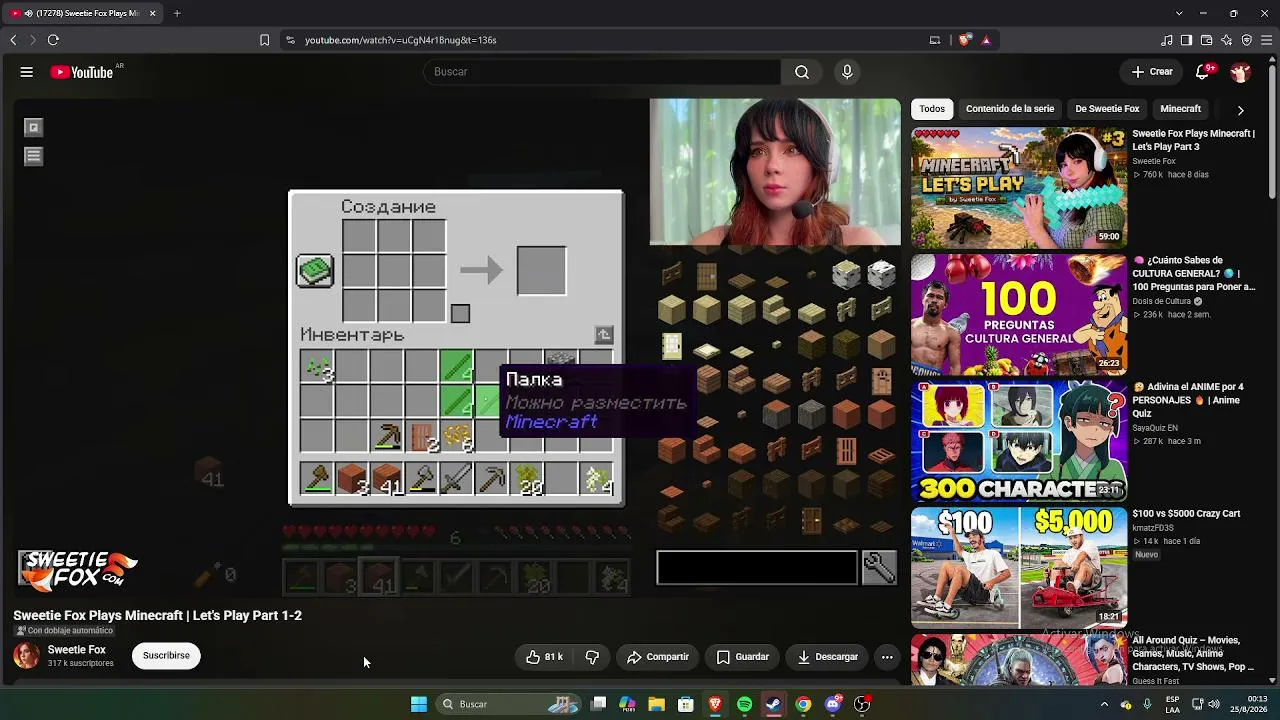The height and width of the screenshot is (720, 1280).
Task: Open the account avatar menu
Action: tap(1241, 72)
